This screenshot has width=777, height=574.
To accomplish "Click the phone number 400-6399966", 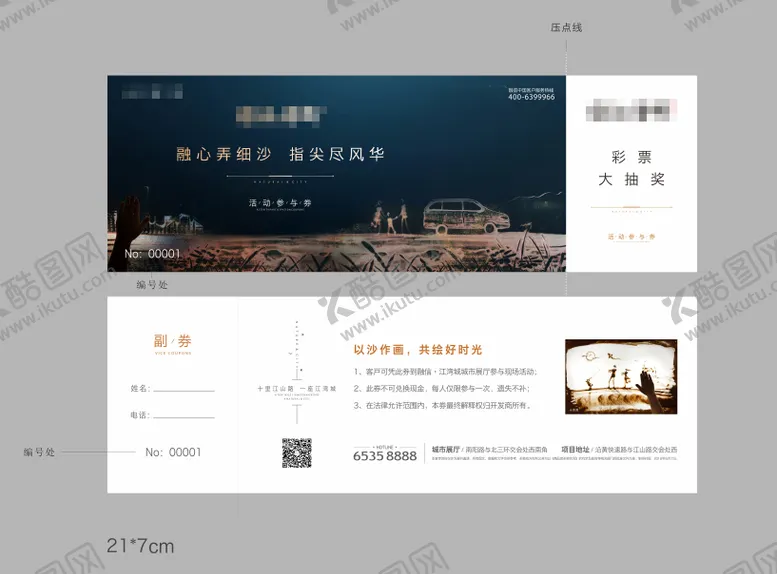I will [x=531, y=97].
